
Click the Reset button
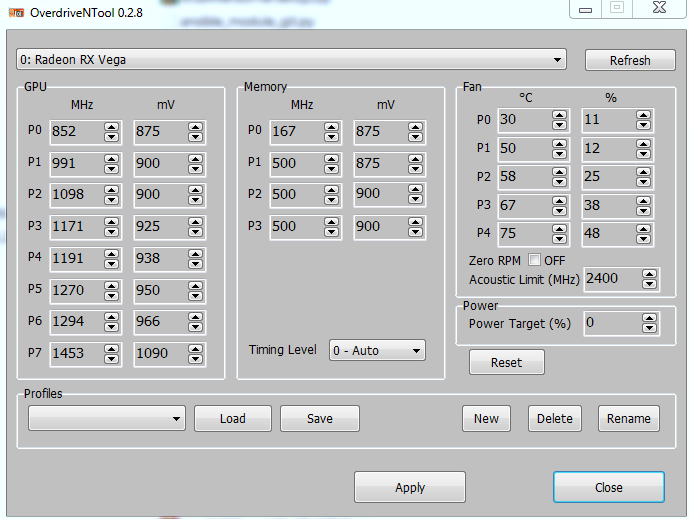pyautogui.click(x=507, y=362)
